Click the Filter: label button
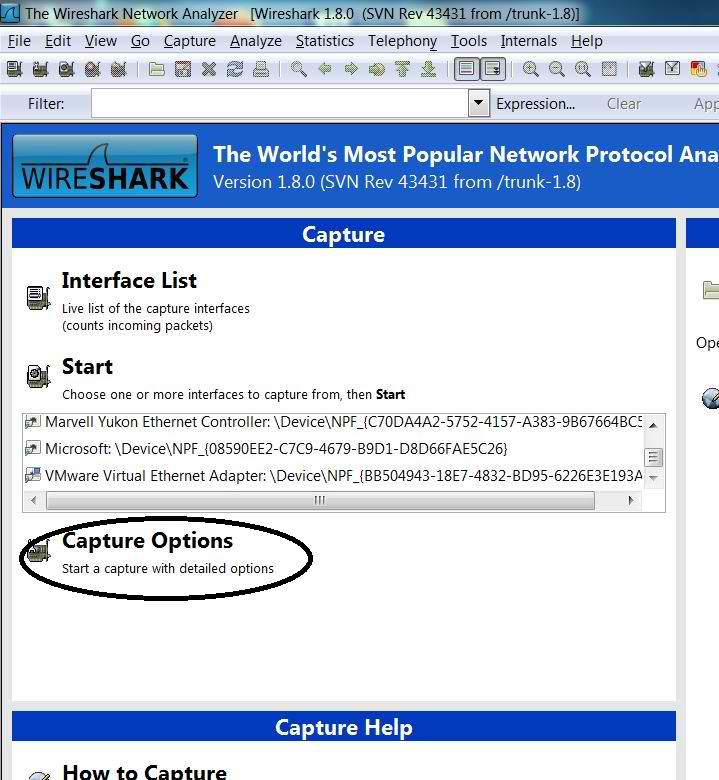The image size is (719, 780). pyautogui.click(x=46, y=103)
